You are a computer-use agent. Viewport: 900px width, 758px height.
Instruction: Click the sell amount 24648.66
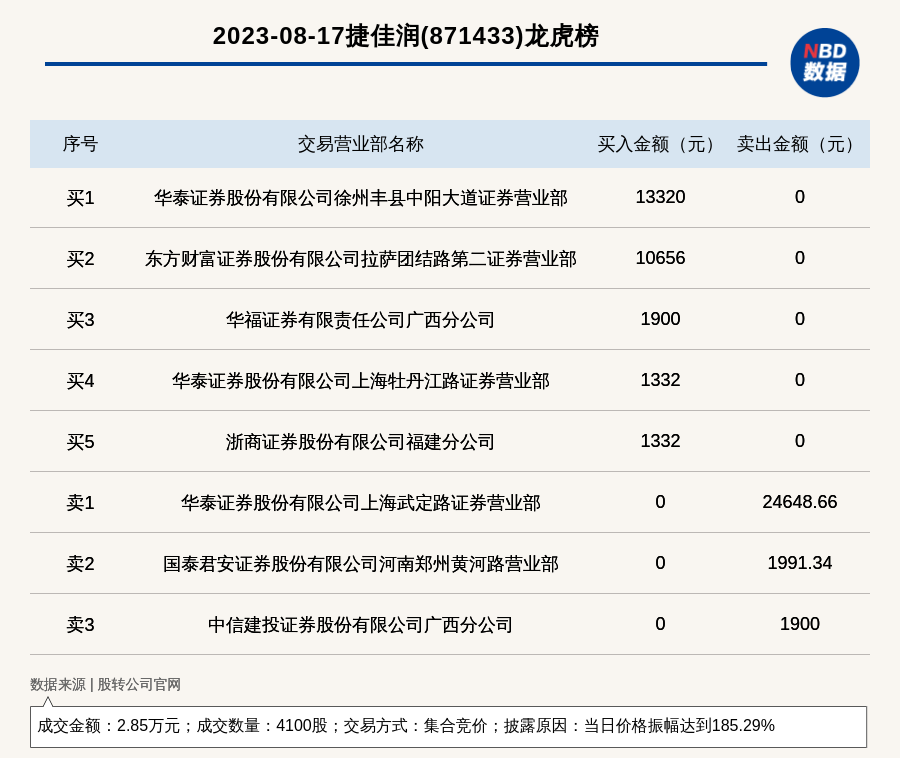[800, 502]
